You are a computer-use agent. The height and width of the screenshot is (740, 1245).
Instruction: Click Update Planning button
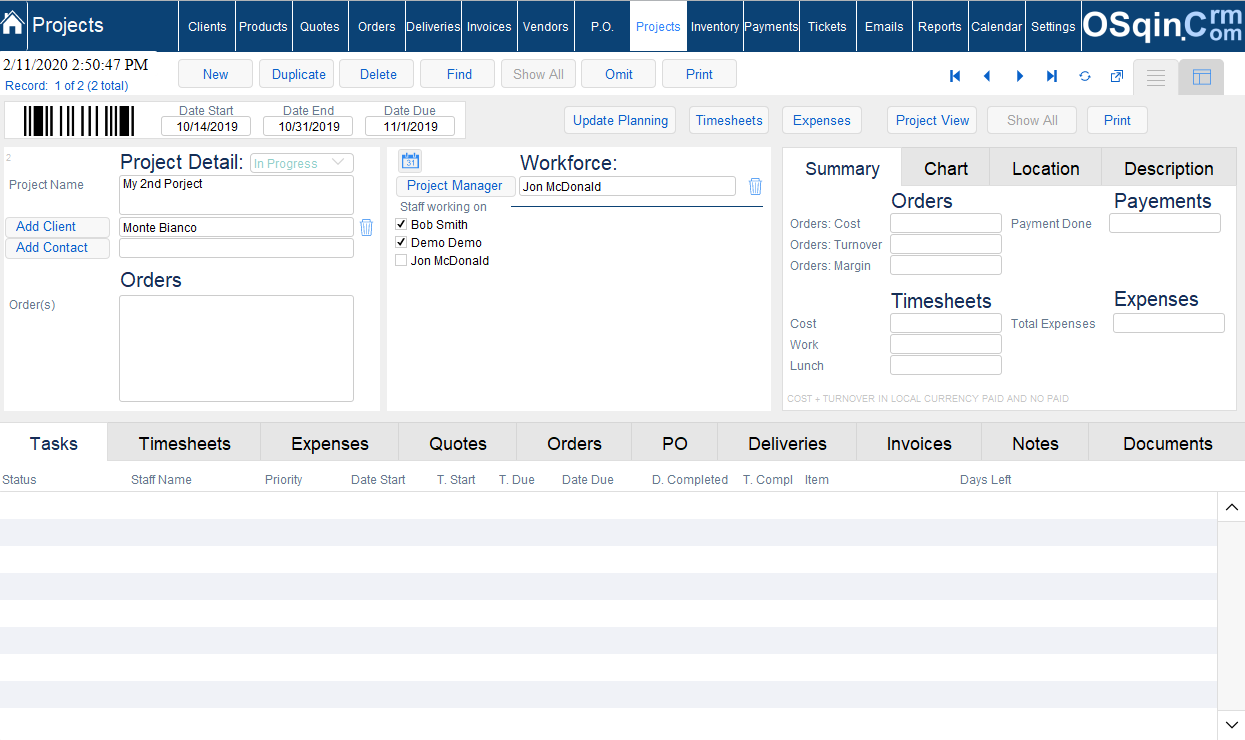[x=620, y=120]
